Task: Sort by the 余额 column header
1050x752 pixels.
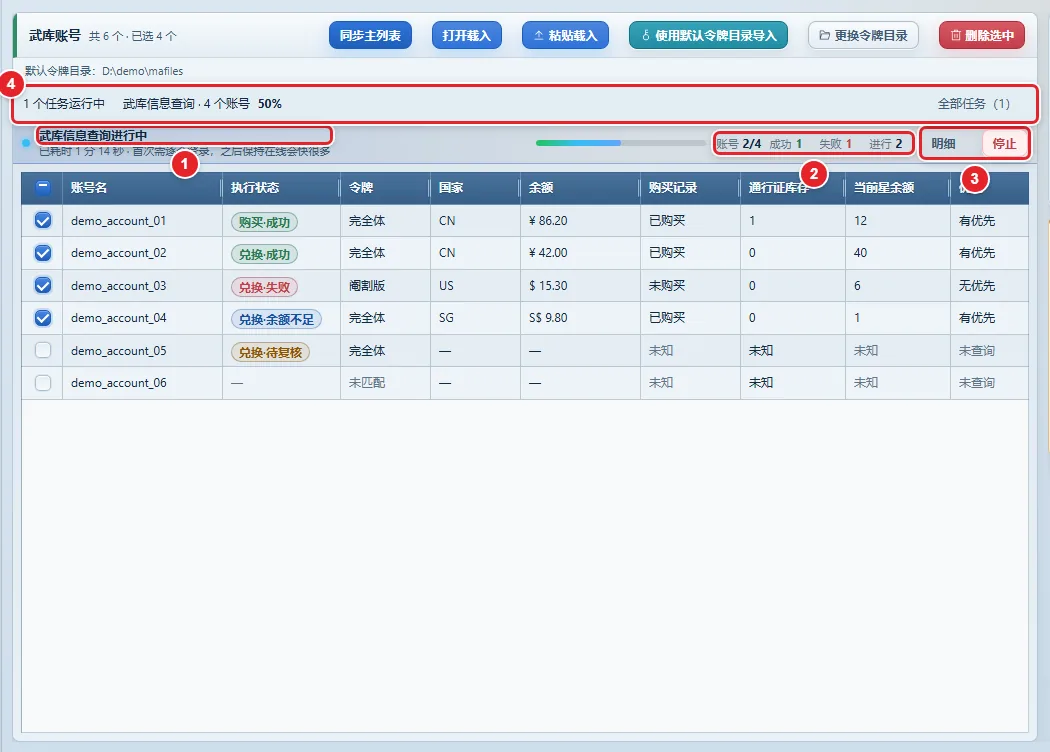Action: tap(540, 187)
